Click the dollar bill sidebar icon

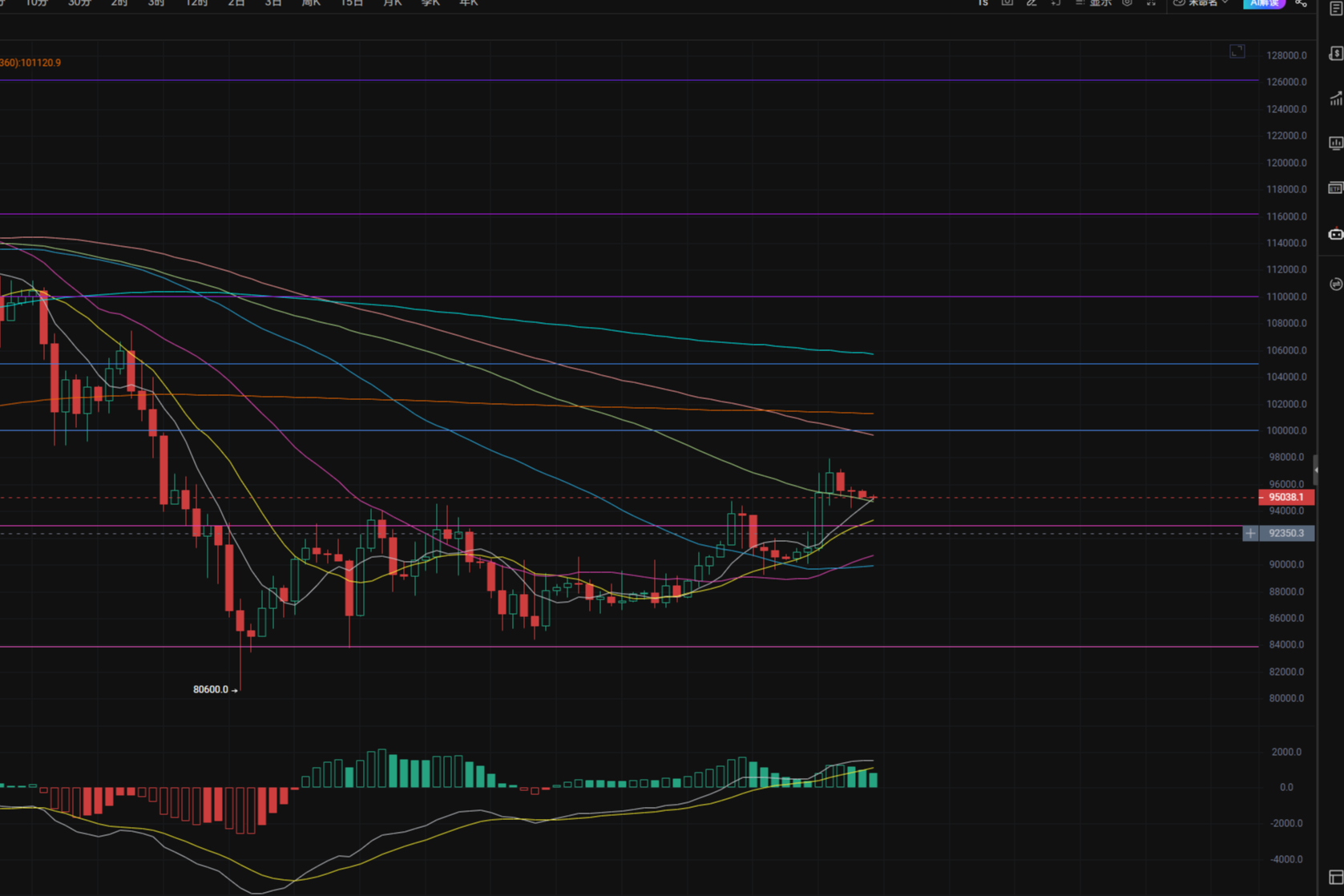coord(1335,54)
